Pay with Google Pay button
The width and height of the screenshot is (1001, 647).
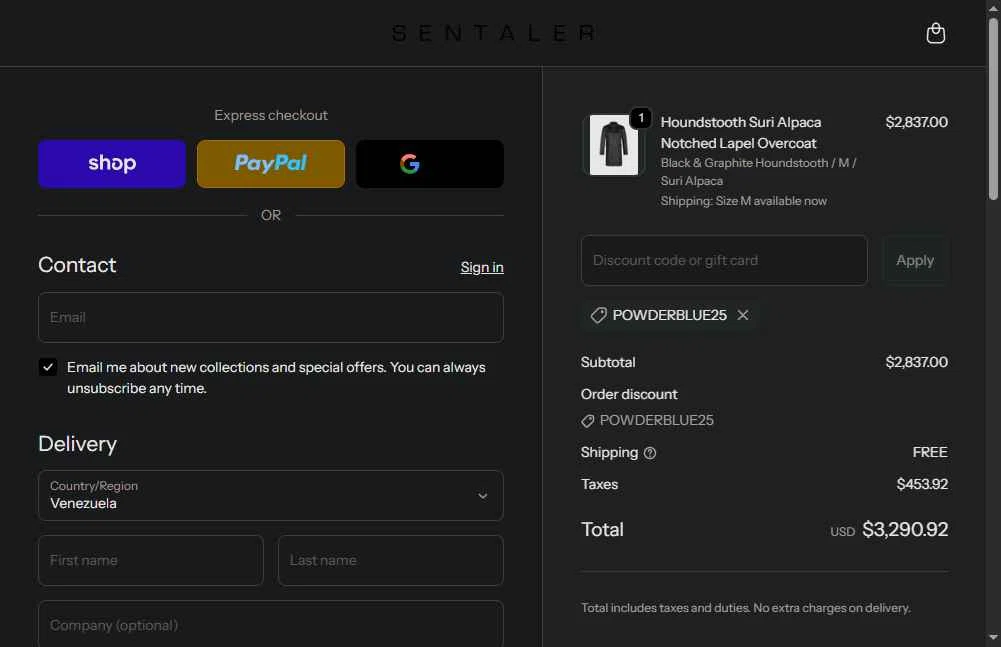[430, 164]
